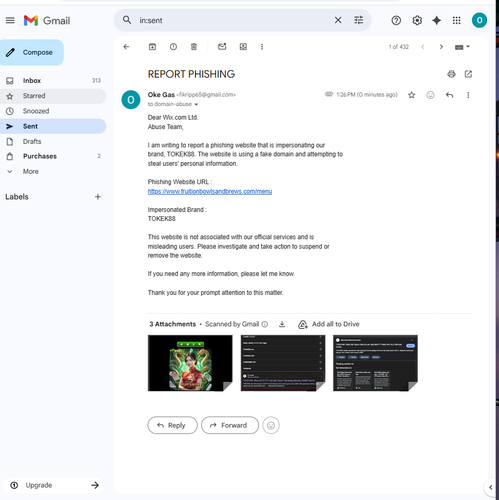Open the account avatar in header
The width and height of the screenshot is (499, 500).
[x=479, y=20]
